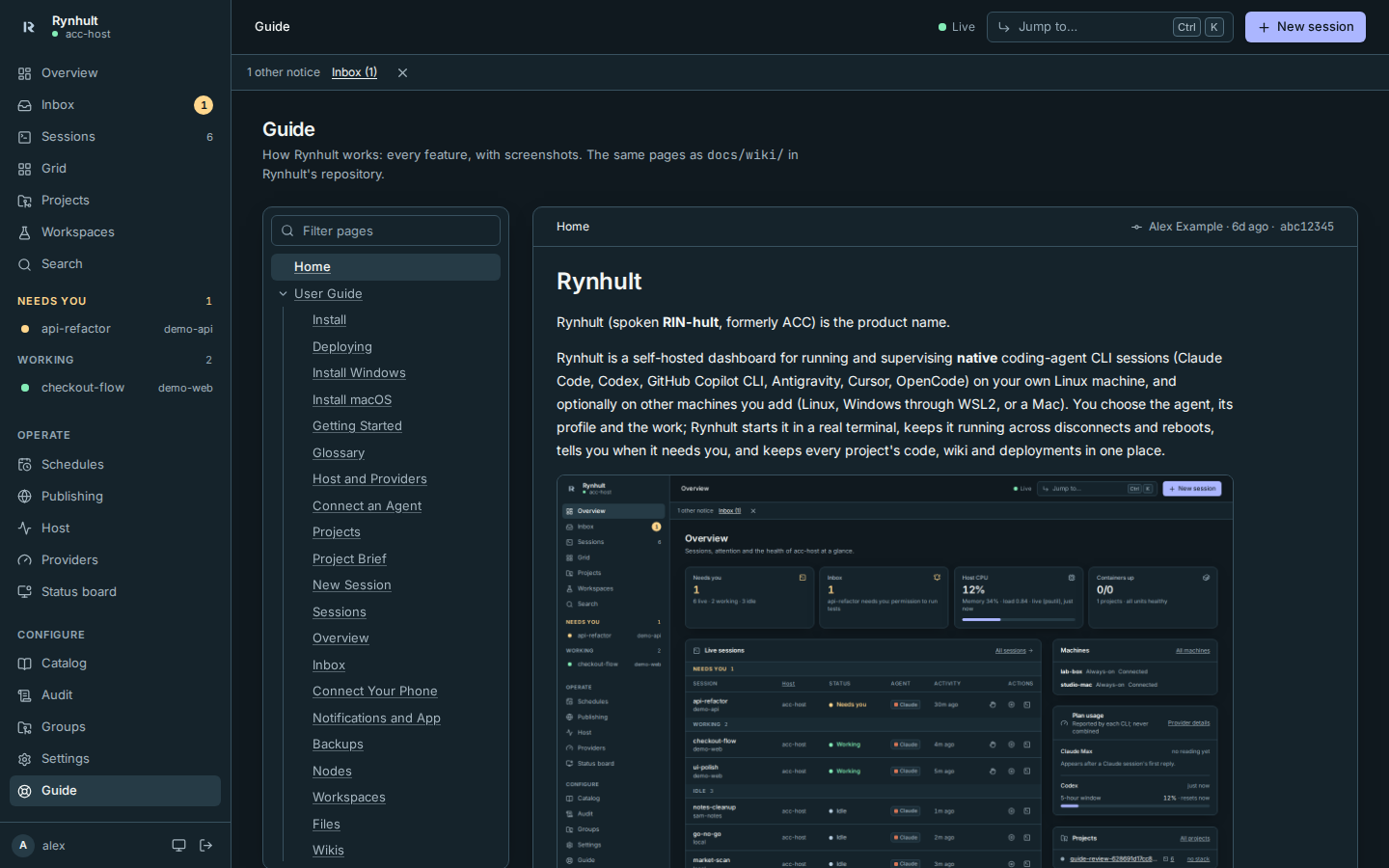Open the Notifications and App guide page

376,719
